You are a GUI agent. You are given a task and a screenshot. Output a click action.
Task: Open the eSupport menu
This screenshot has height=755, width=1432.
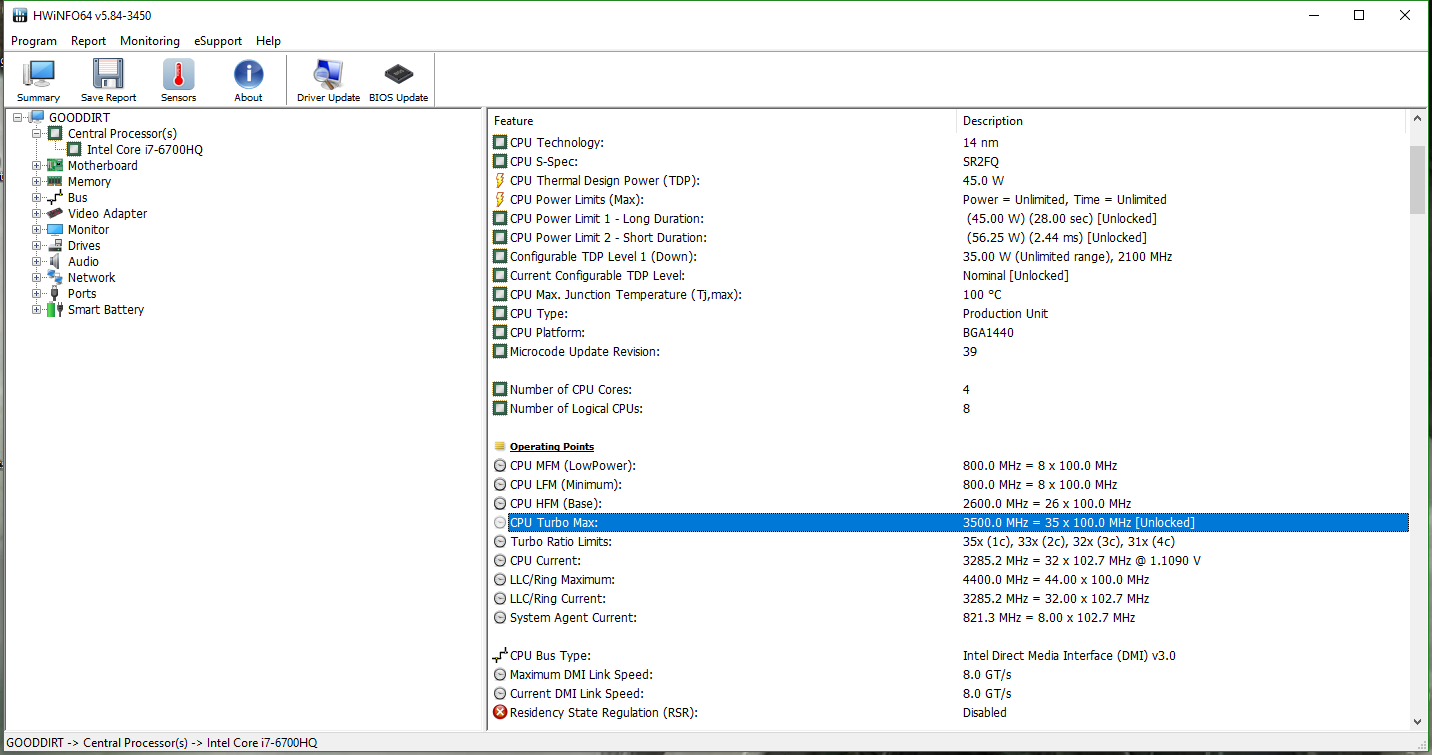[x=218, y=41]
